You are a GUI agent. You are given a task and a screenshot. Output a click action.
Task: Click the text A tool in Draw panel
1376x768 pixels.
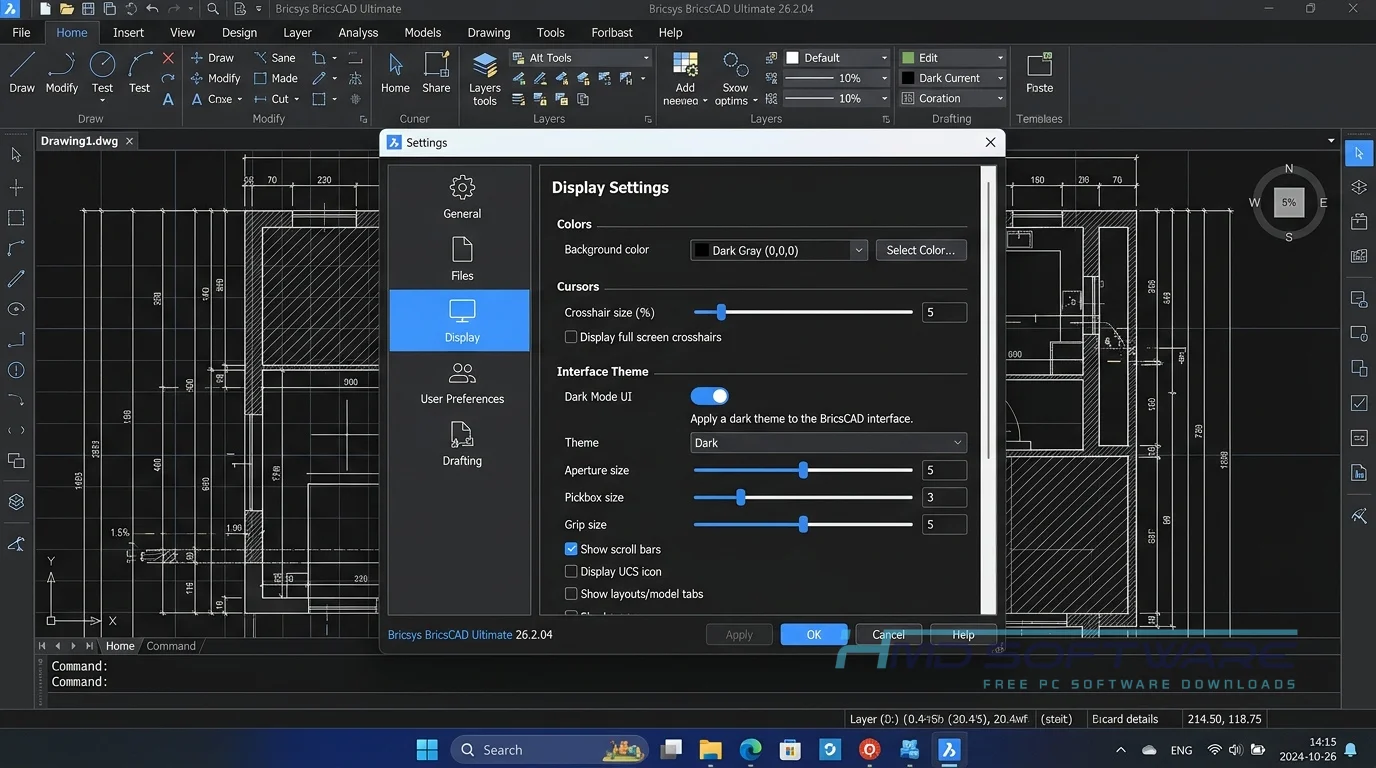tap(168, 99)
